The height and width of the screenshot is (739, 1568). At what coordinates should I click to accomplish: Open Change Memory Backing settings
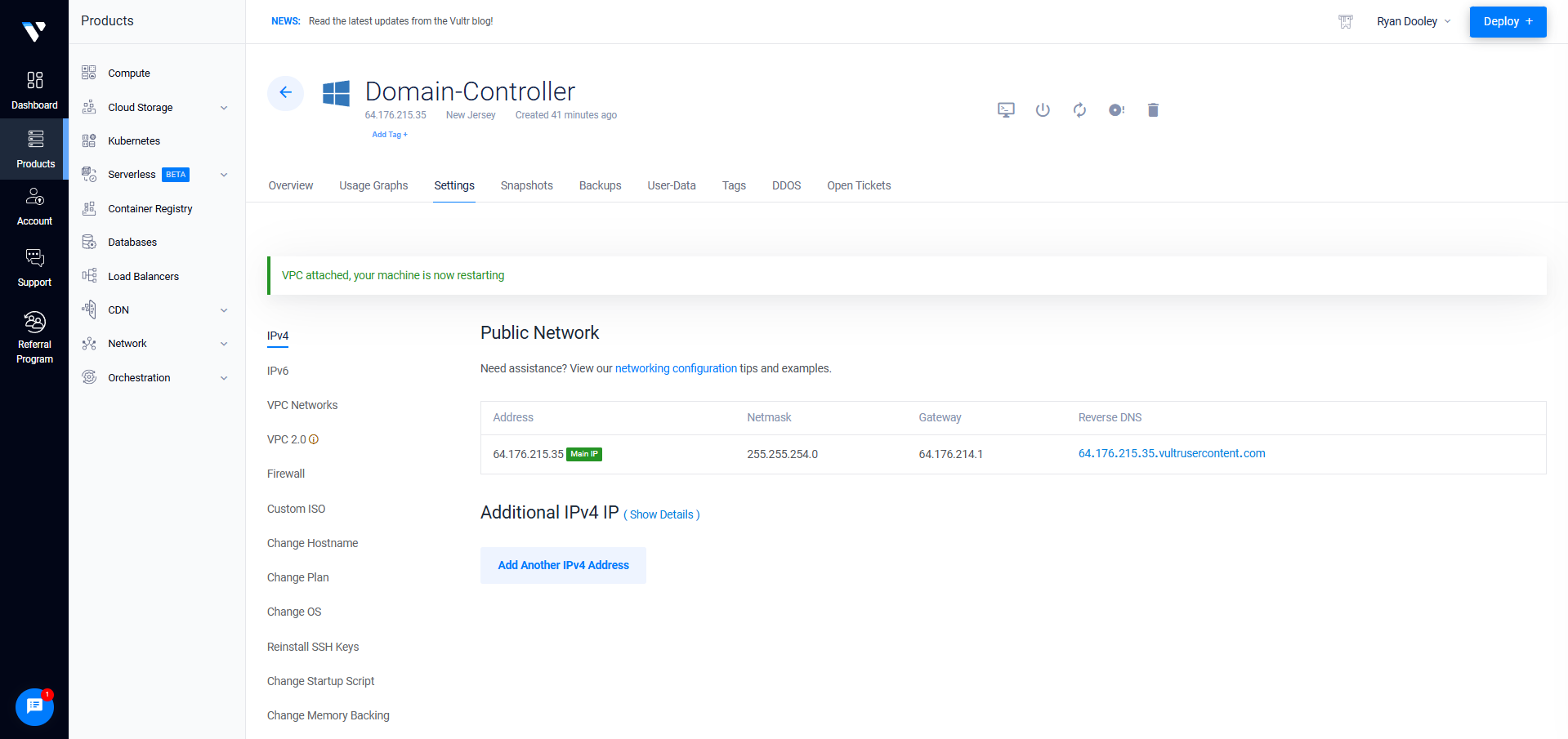(328, 715)
